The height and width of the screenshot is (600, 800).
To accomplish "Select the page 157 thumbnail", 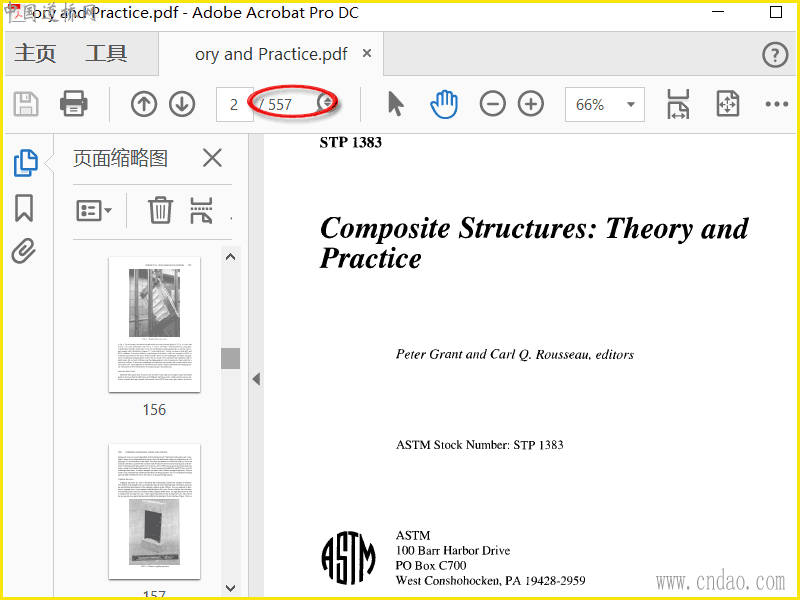I will pyautogui.click(x=155, y=512).
